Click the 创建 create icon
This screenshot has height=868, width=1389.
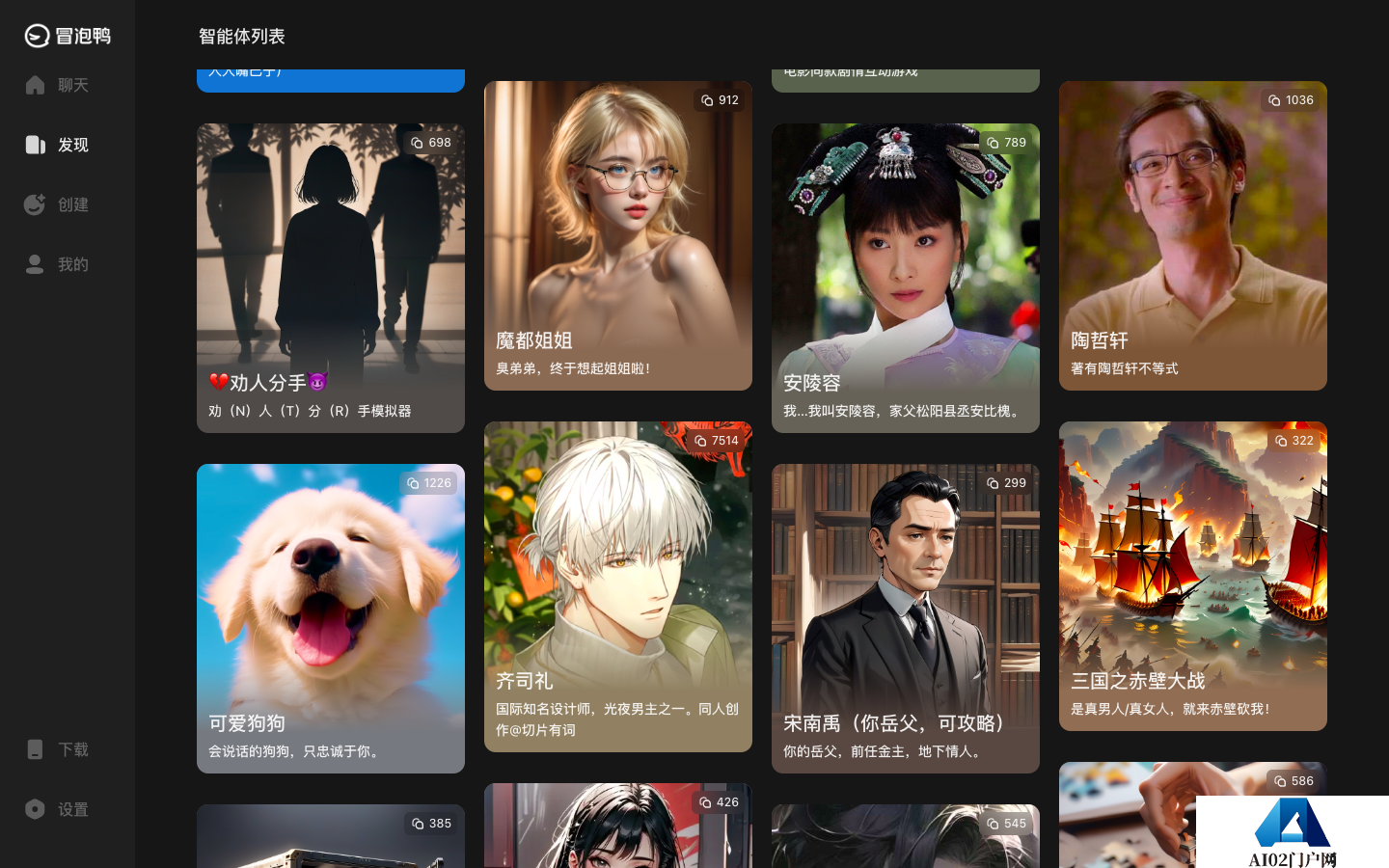pyautogui.click(x=35, y=204)
